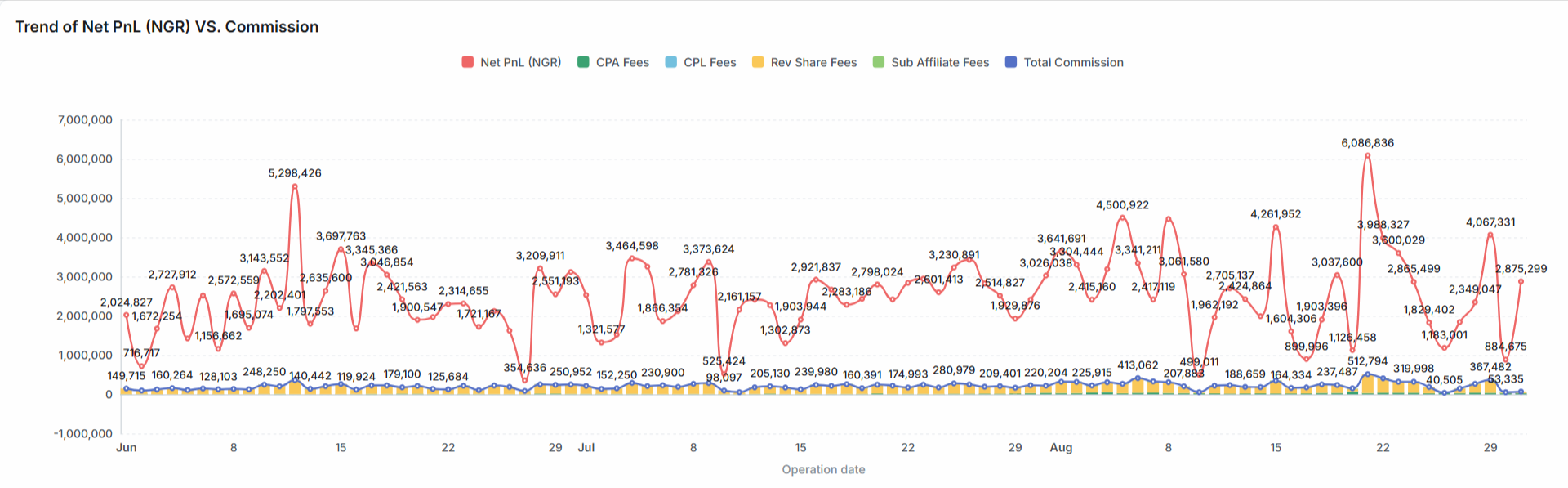Click the Rev Share Fees yellow legend swatch
The height and width of the screenshot is (488, 1568).
point(758,62)
